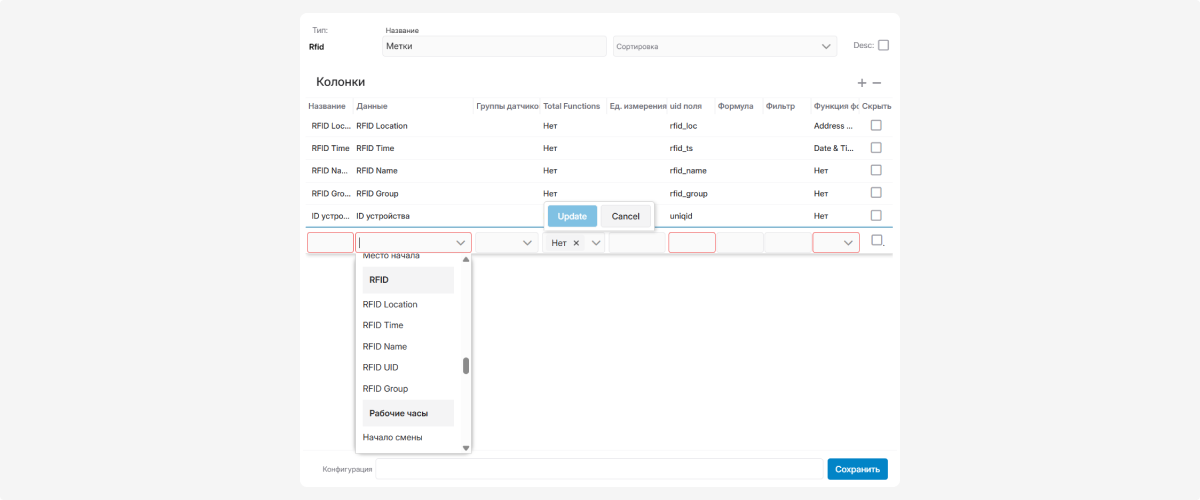Click the Сохранить button

pos(857,469)
